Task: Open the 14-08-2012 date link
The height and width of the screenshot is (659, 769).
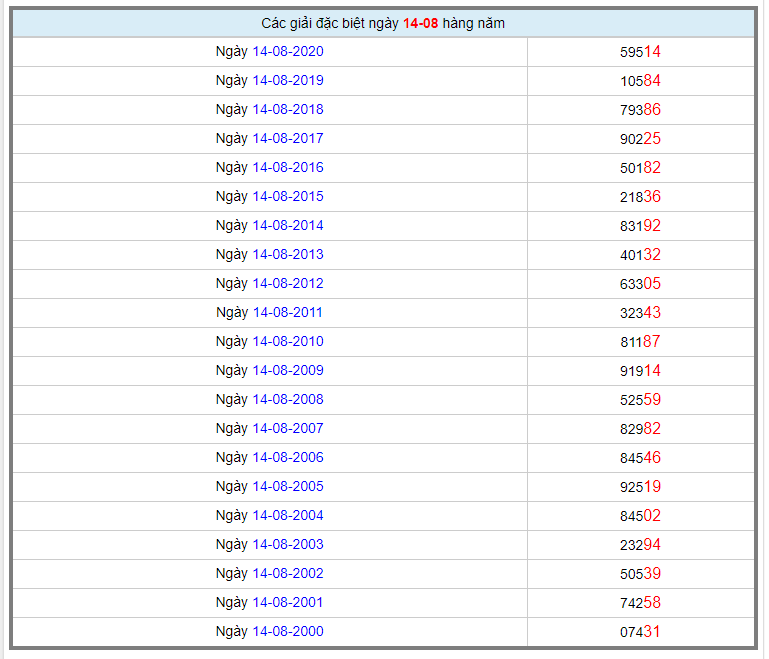Action: [288, 283]
